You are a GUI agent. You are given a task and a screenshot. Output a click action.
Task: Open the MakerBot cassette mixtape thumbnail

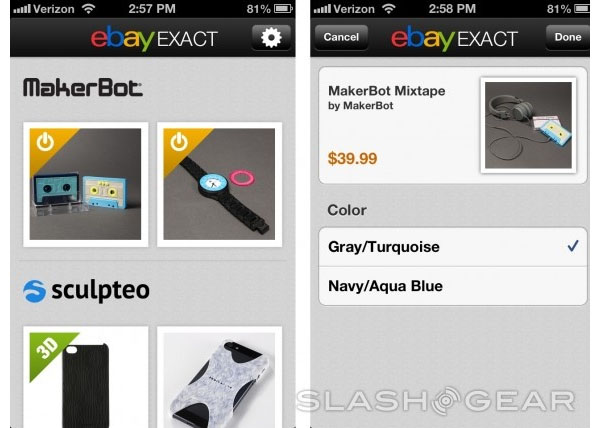pyautogui.click(x=85, y=184)
